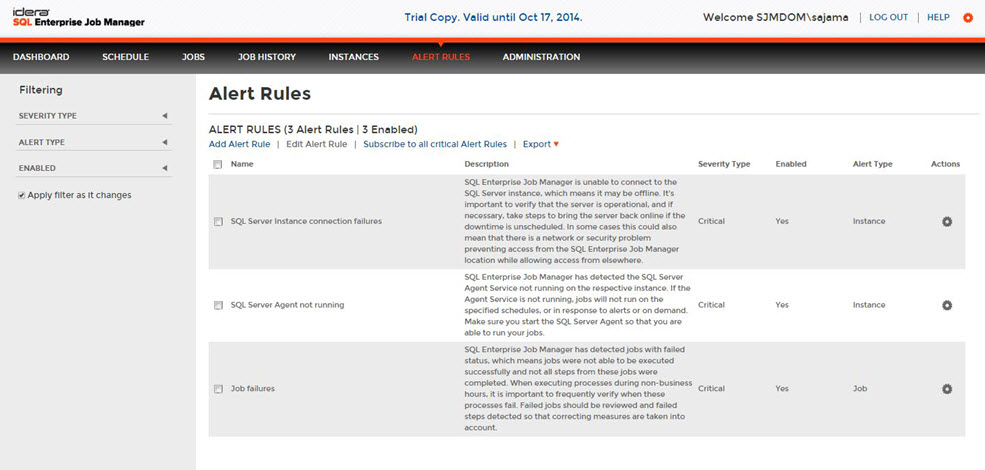Click the orange settings icon beside HELP
This screenshot has height=470, width=985.
pyautogui.click(x=967, y=18)
